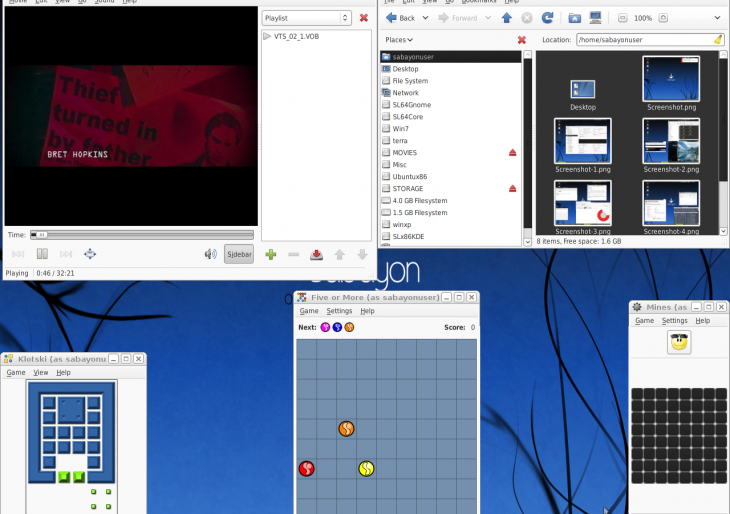Open Settings menu in Five or More
The image size is (730, 514).
click(339, 311)
